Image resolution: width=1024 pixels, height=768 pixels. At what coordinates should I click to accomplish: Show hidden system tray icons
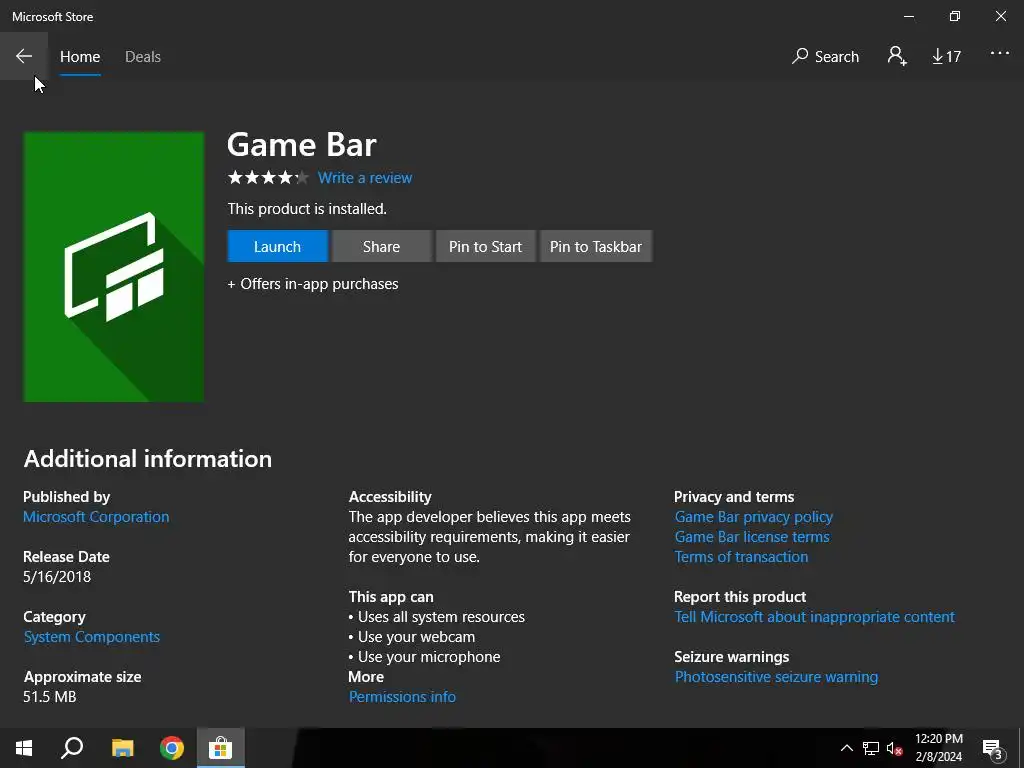coord(846,748)
